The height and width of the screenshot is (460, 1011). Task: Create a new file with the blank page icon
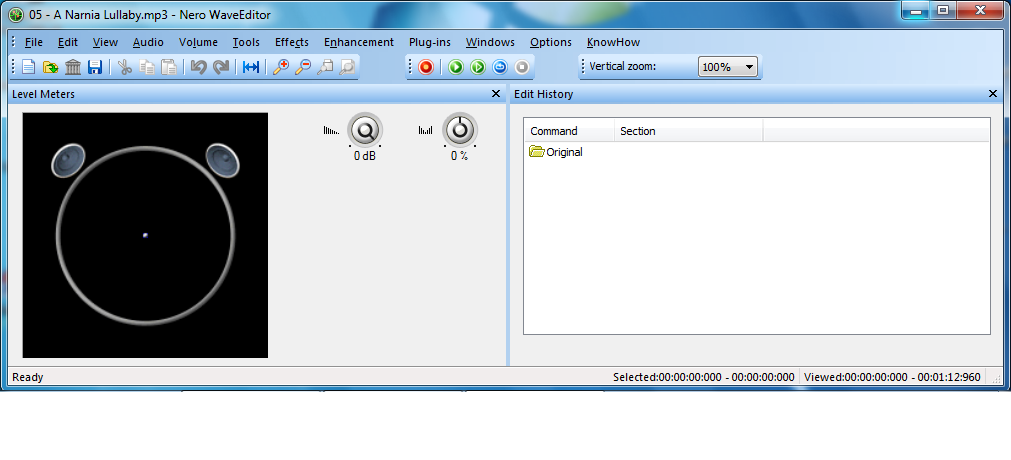(29, 67)
